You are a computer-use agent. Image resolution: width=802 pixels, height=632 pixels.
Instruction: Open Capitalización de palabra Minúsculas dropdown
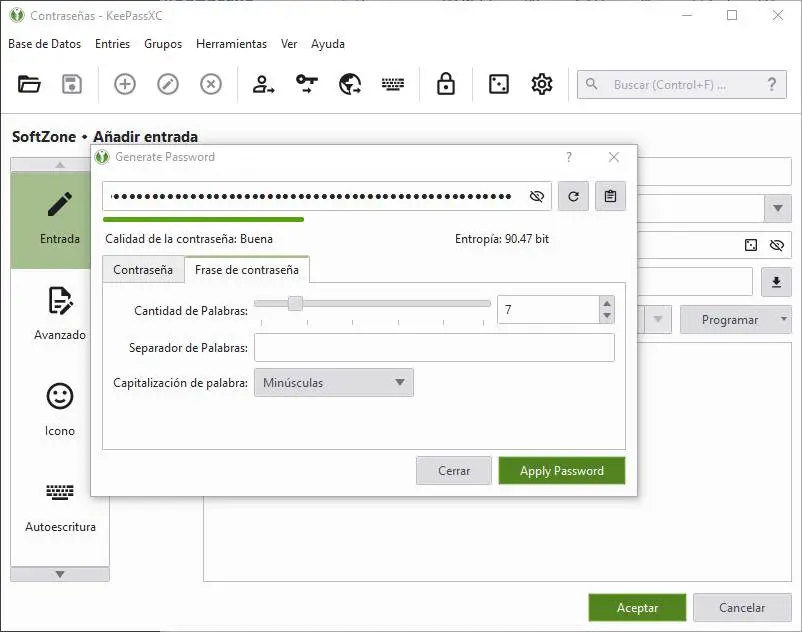pos(334,382)
